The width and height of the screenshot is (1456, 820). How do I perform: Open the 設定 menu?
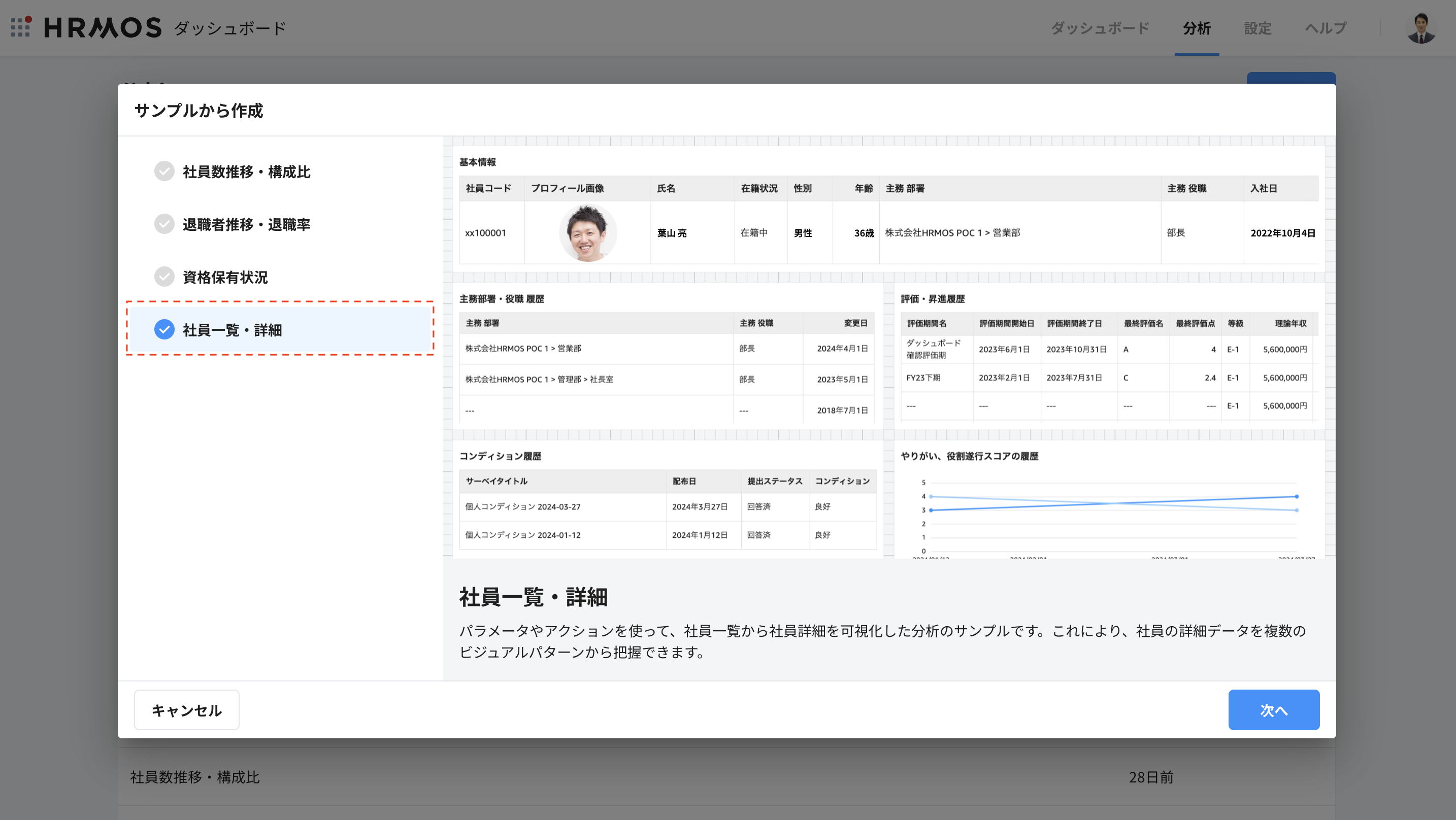tap(1258, 28)
